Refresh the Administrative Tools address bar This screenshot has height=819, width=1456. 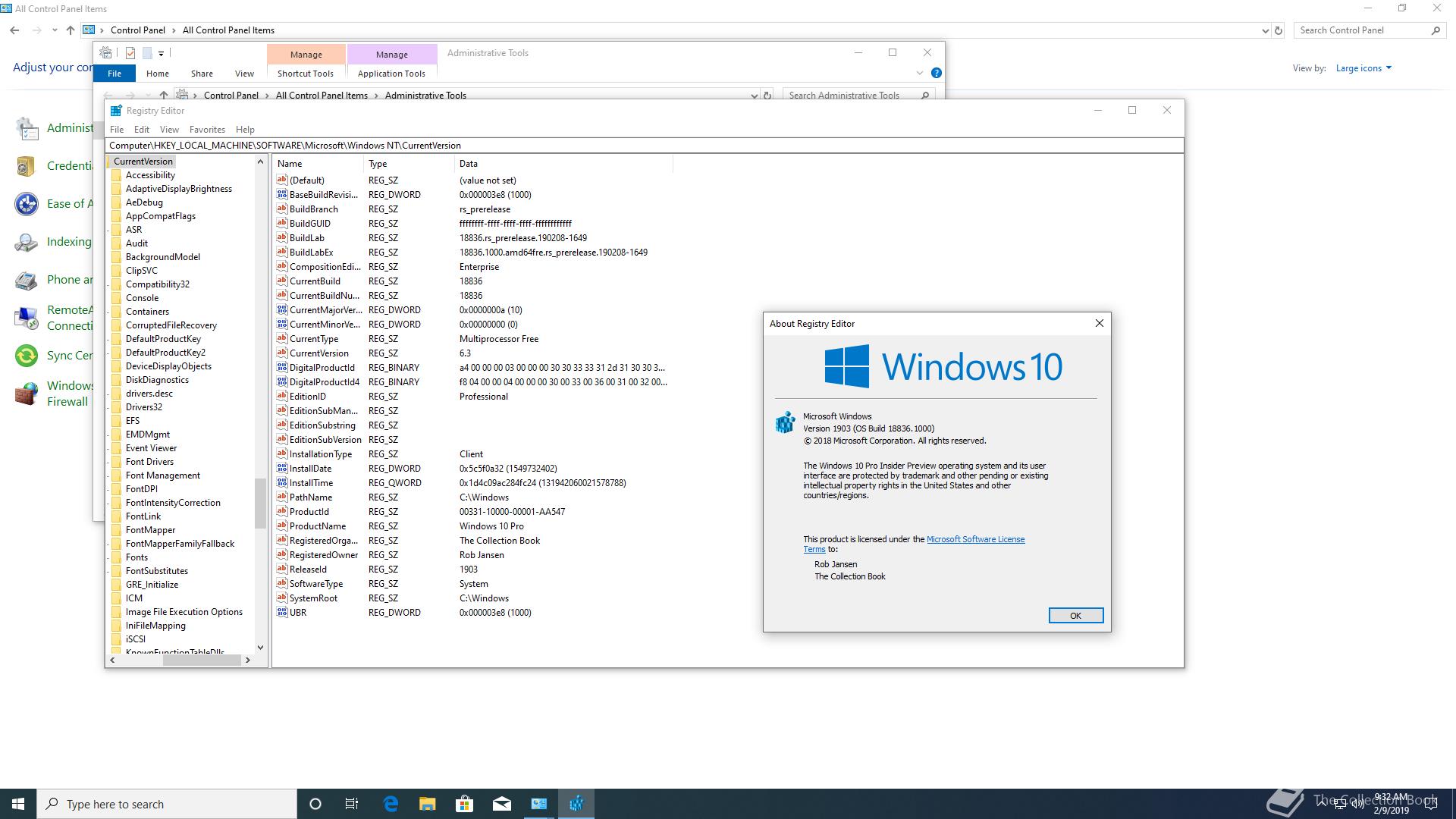[767, 96]
